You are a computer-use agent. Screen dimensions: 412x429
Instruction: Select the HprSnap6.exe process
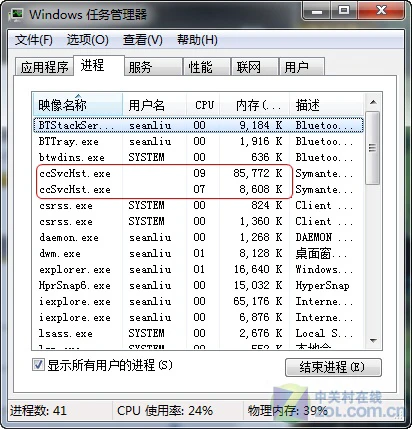click(x=198, y=285)
